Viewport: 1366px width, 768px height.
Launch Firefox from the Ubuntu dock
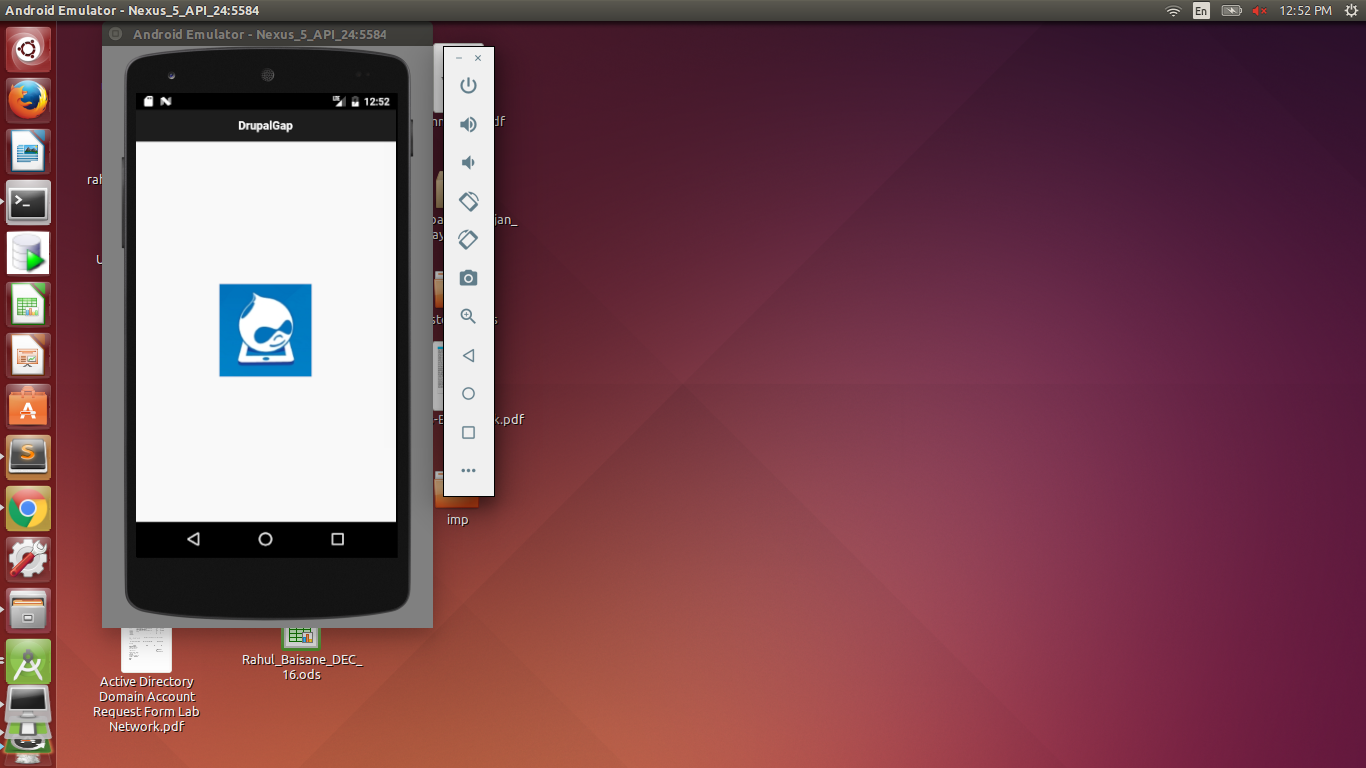pyautogui.click(x=27, y=100)
